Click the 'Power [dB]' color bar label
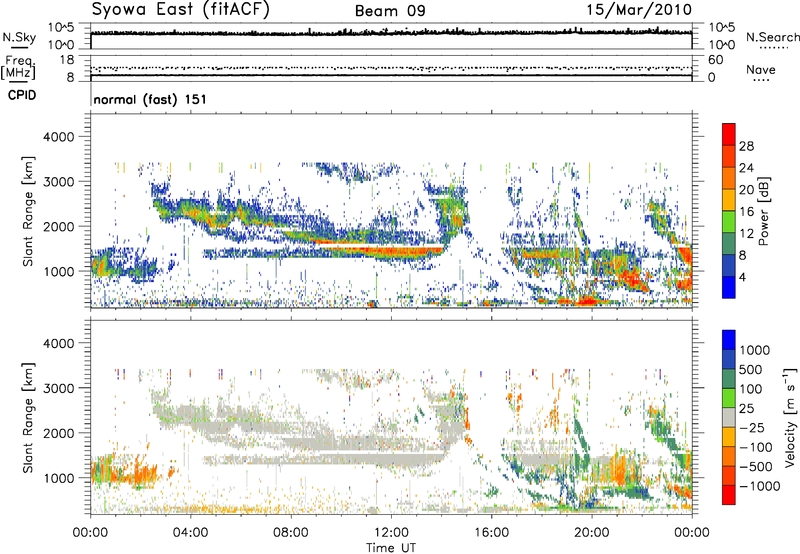This screenshot has width=800, height=554. [764, 212]
